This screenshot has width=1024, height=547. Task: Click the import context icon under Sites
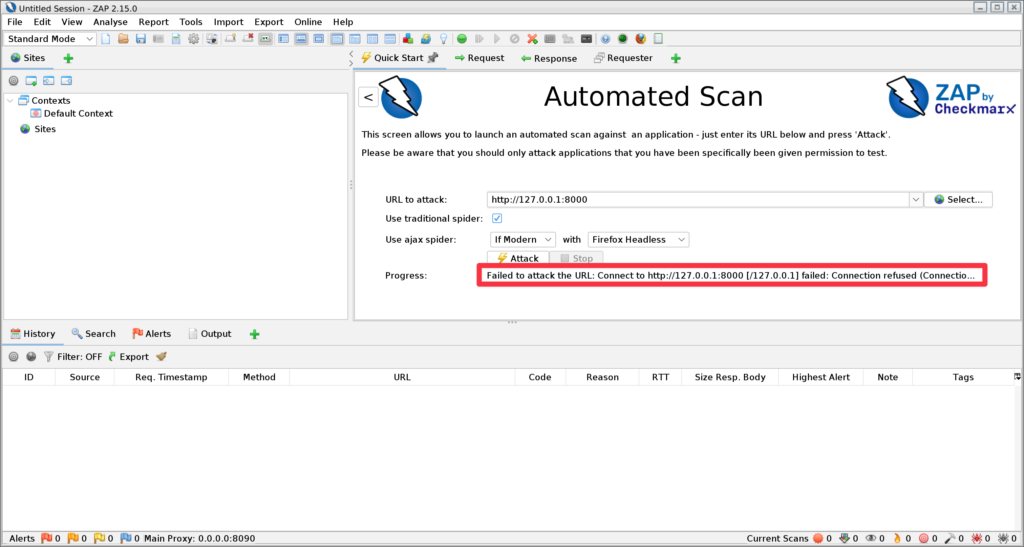tap(48, 81)
